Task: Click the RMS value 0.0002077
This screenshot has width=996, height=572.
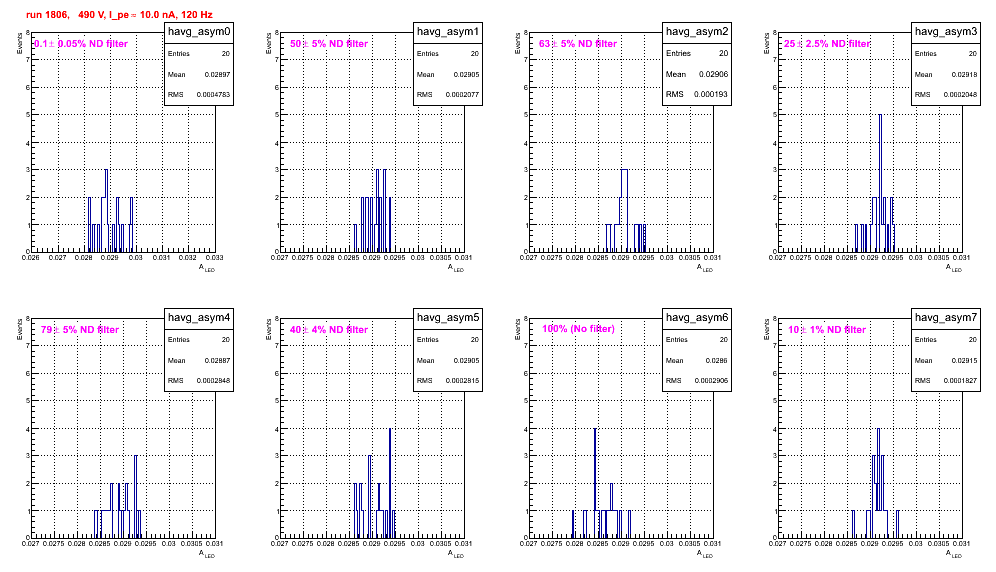Action: (462, 95)
